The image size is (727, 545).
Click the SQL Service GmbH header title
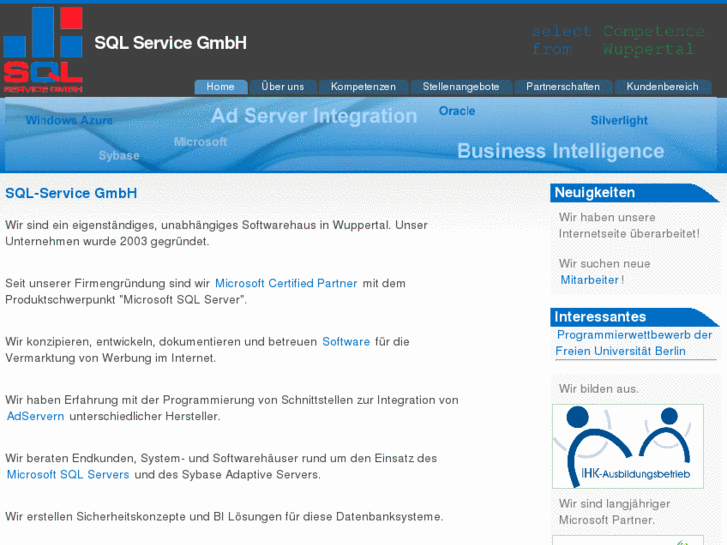pyautogui.click(x=171, y=43)
